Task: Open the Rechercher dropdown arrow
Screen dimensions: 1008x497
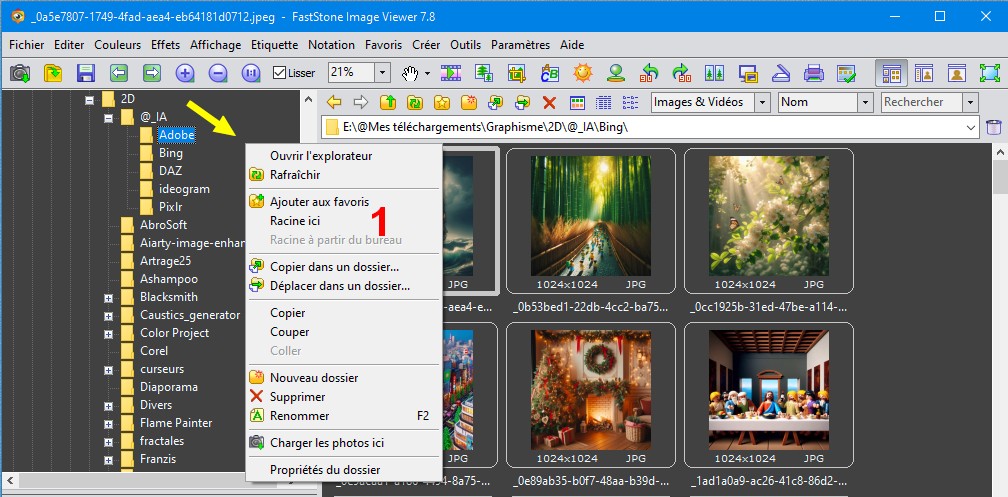Action: click(x=970, y=102)
